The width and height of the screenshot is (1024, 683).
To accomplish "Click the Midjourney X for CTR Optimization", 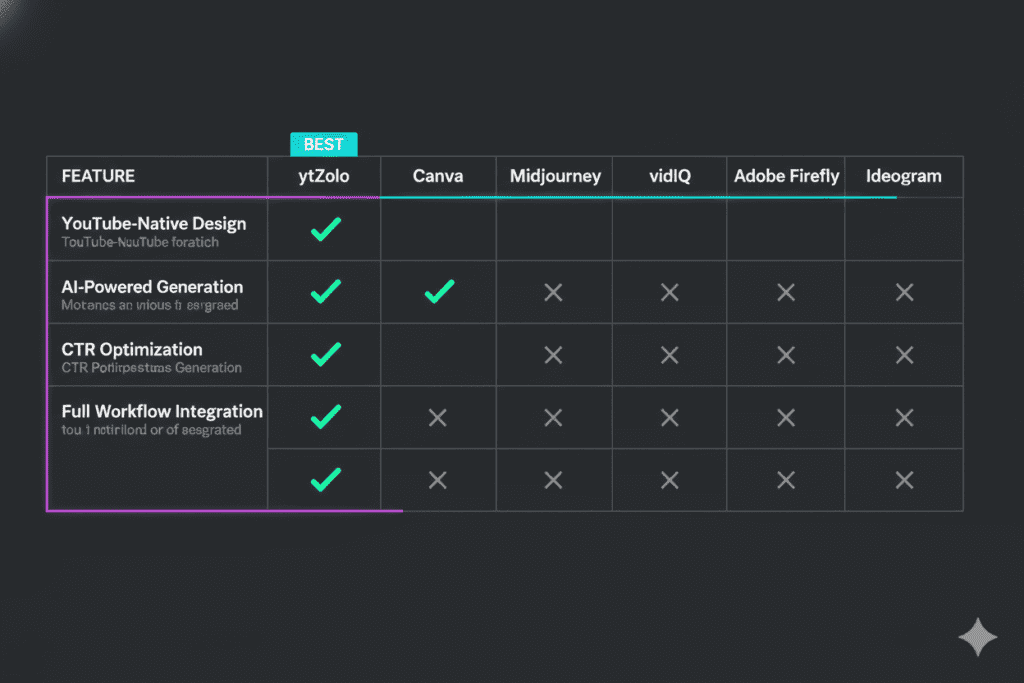I will (553, 355).
